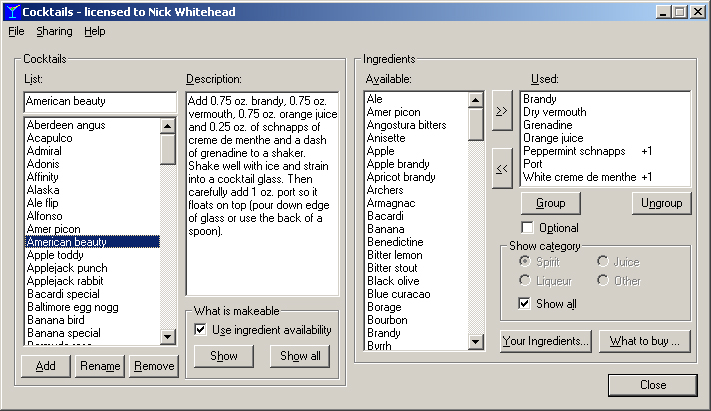
Task: Add ingredient with the >> button
Action: coord(502,111)
